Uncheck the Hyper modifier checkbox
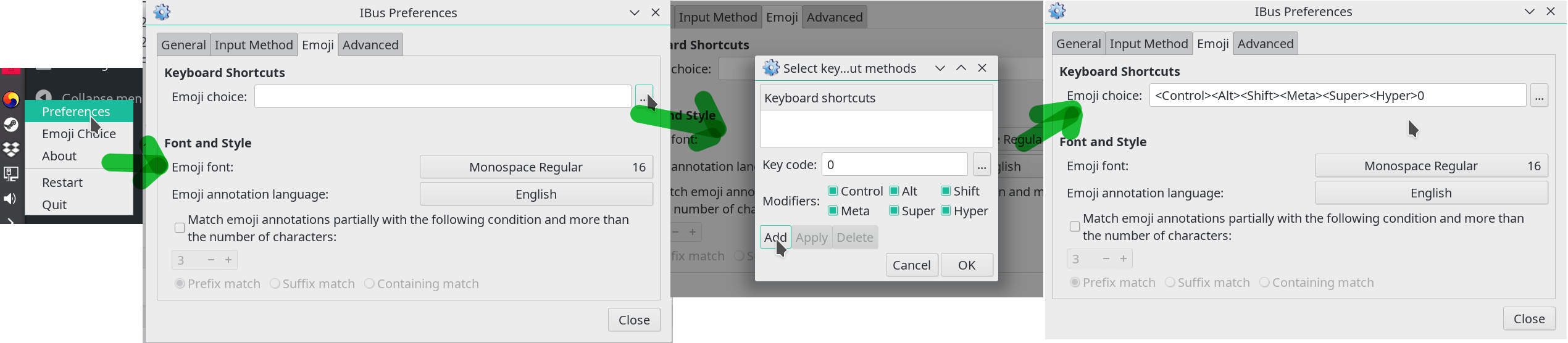This screenshot has height=343, width=1568. point(946,211)
